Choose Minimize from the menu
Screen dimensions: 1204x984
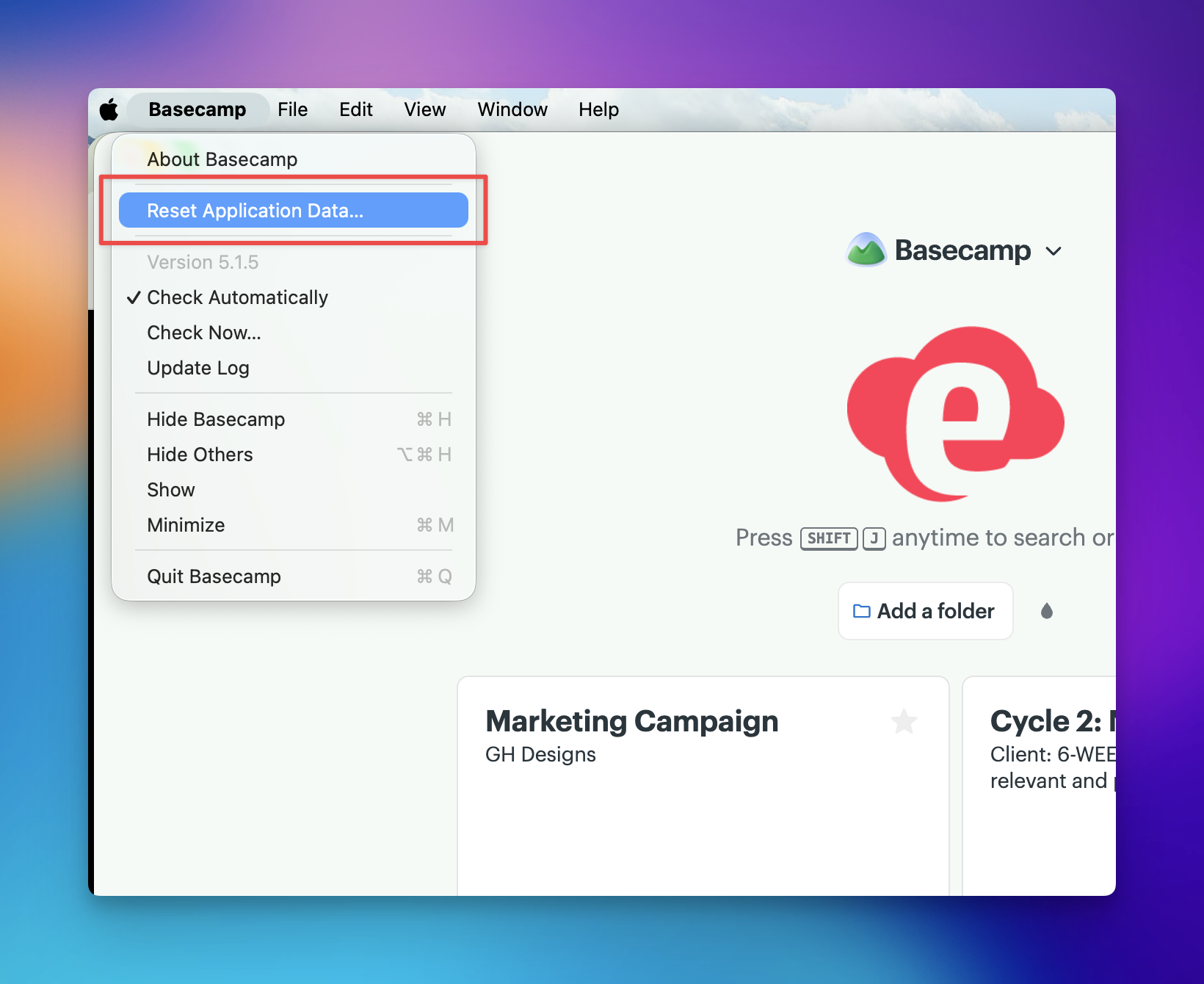pyautogui.click(x=294, y=525)
